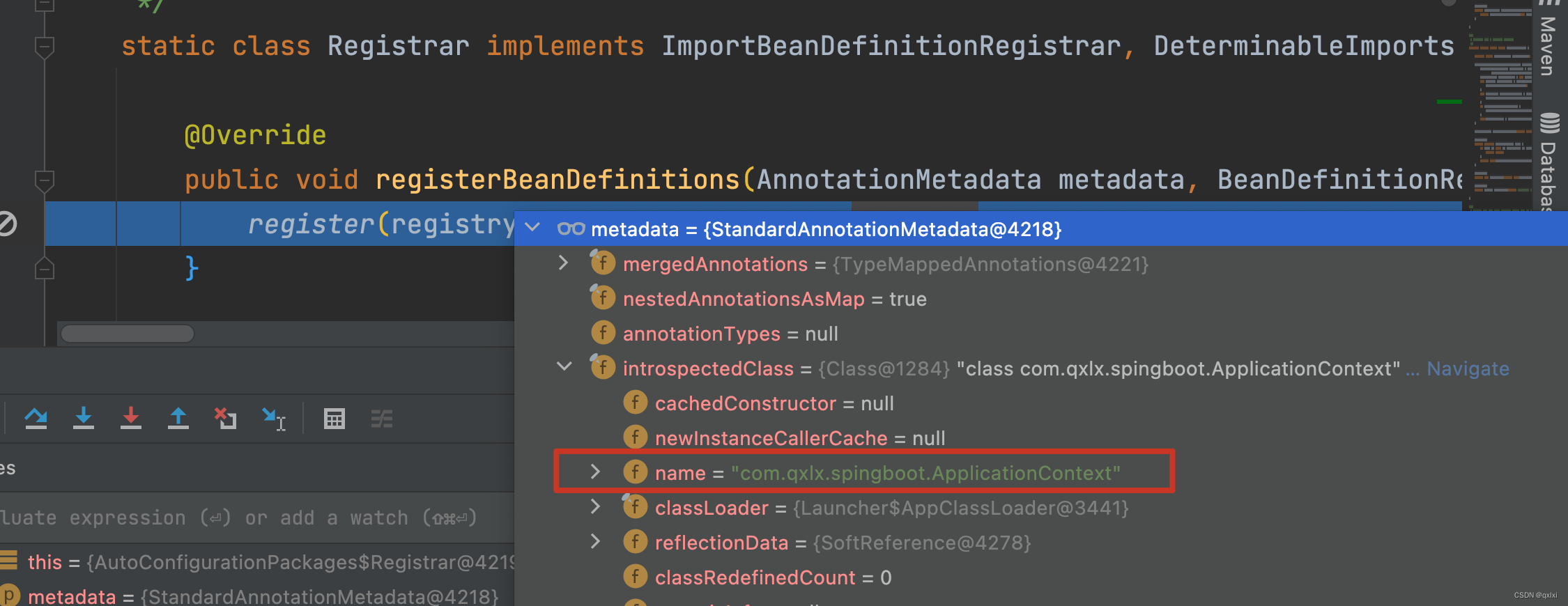Click the AnnotationMetadata parameter type

pyautogui.click(x=899, y=180)
